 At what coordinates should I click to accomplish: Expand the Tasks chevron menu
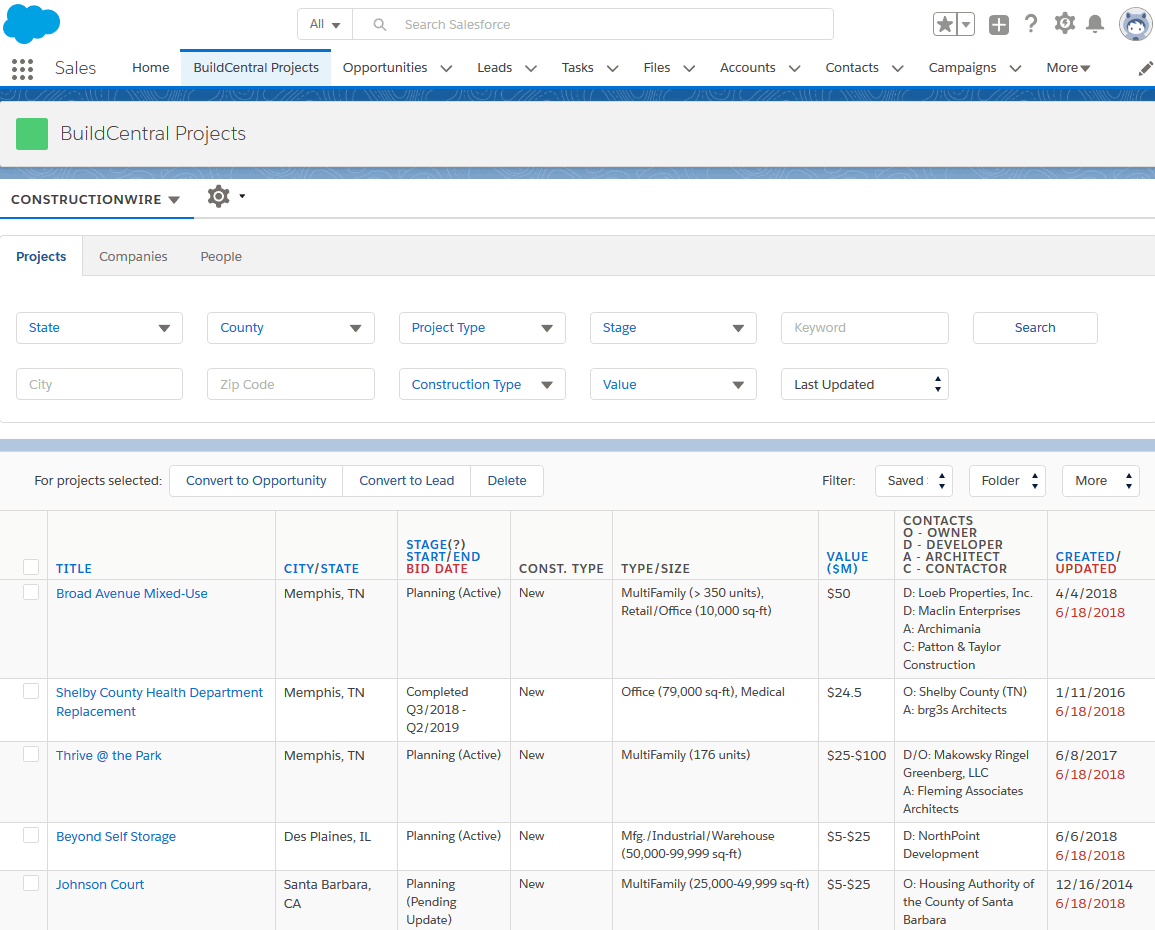[613, 68]
